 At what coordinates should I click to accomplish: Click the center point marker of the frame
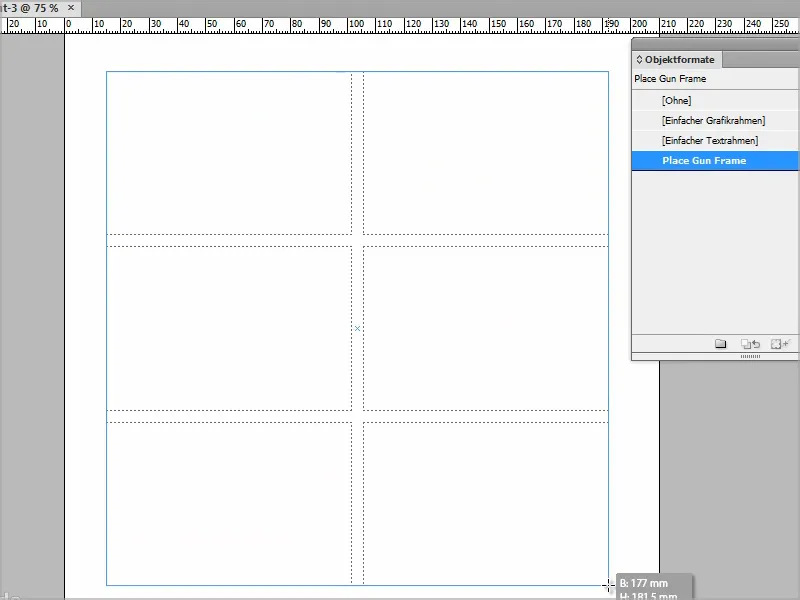pyautogui.click(x=357, y=329)
